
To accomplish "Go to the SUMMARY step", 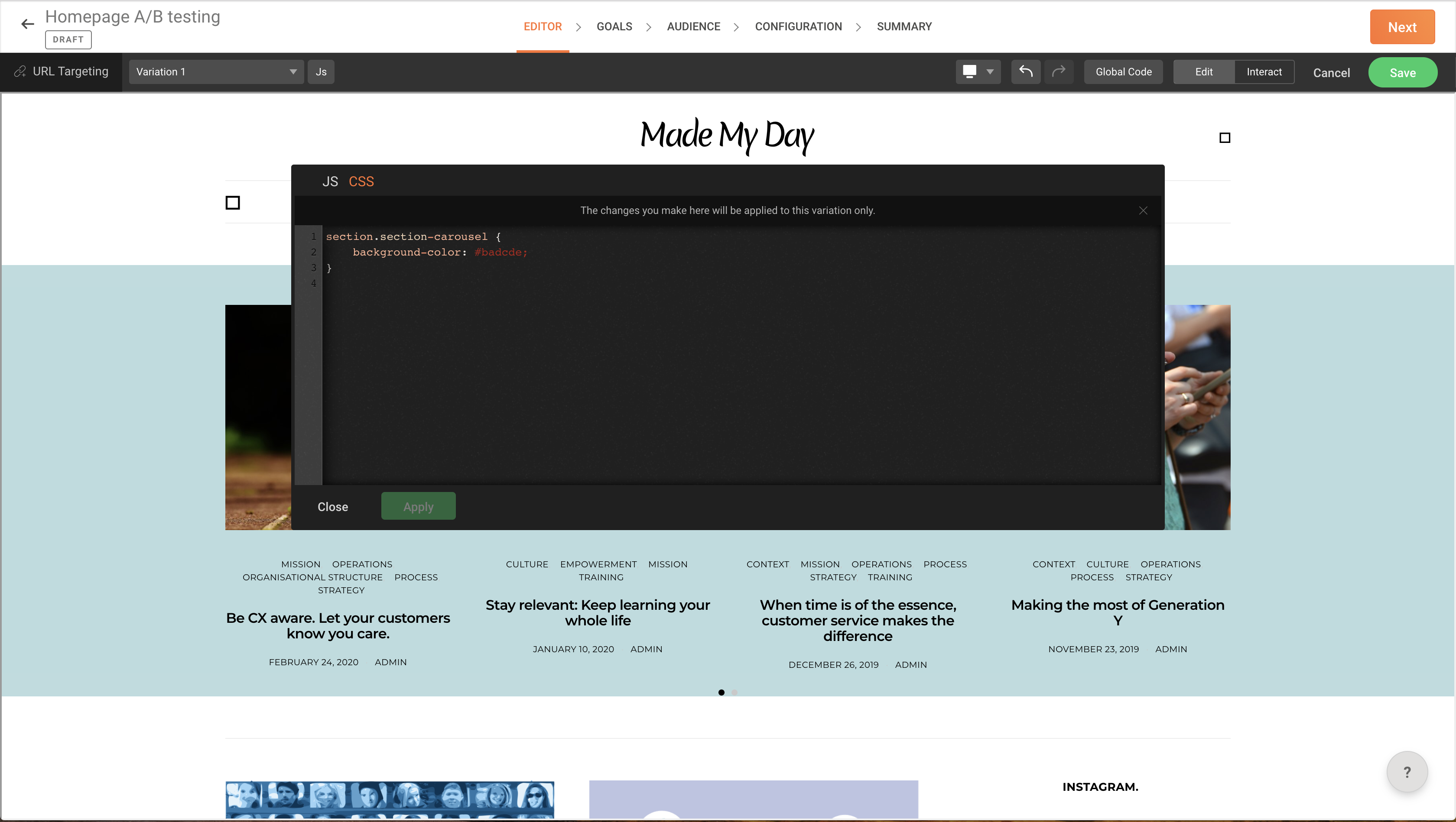I will tap(904, 26).
